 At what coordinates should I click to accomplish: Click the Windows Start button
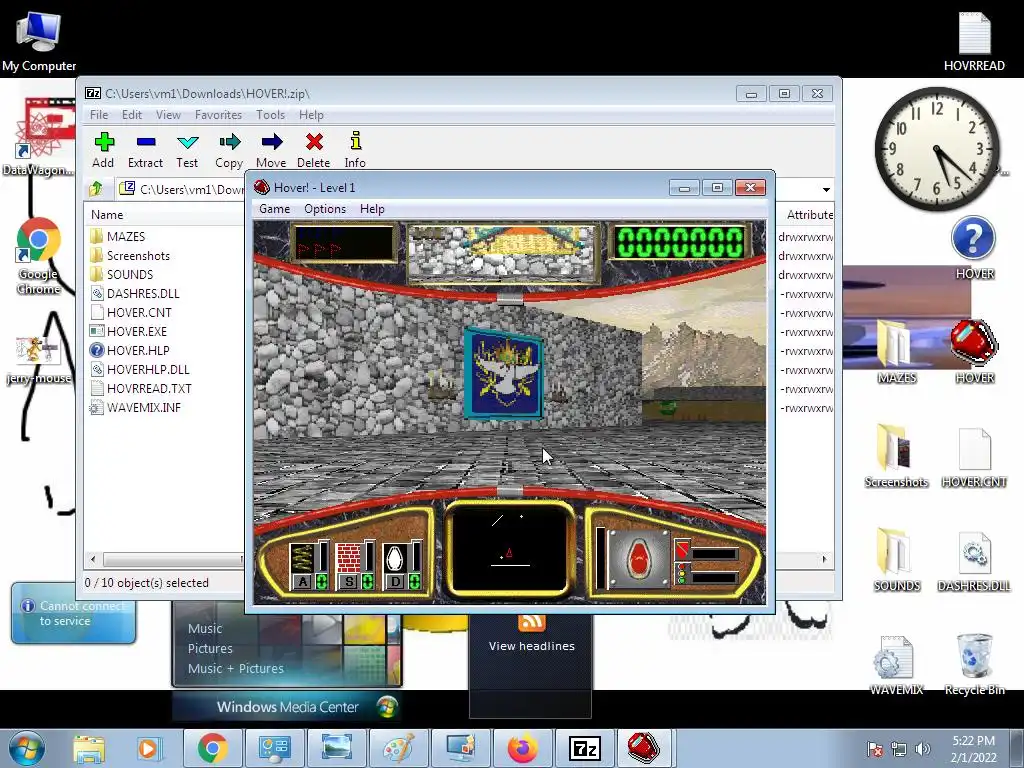tap(26, 748)
